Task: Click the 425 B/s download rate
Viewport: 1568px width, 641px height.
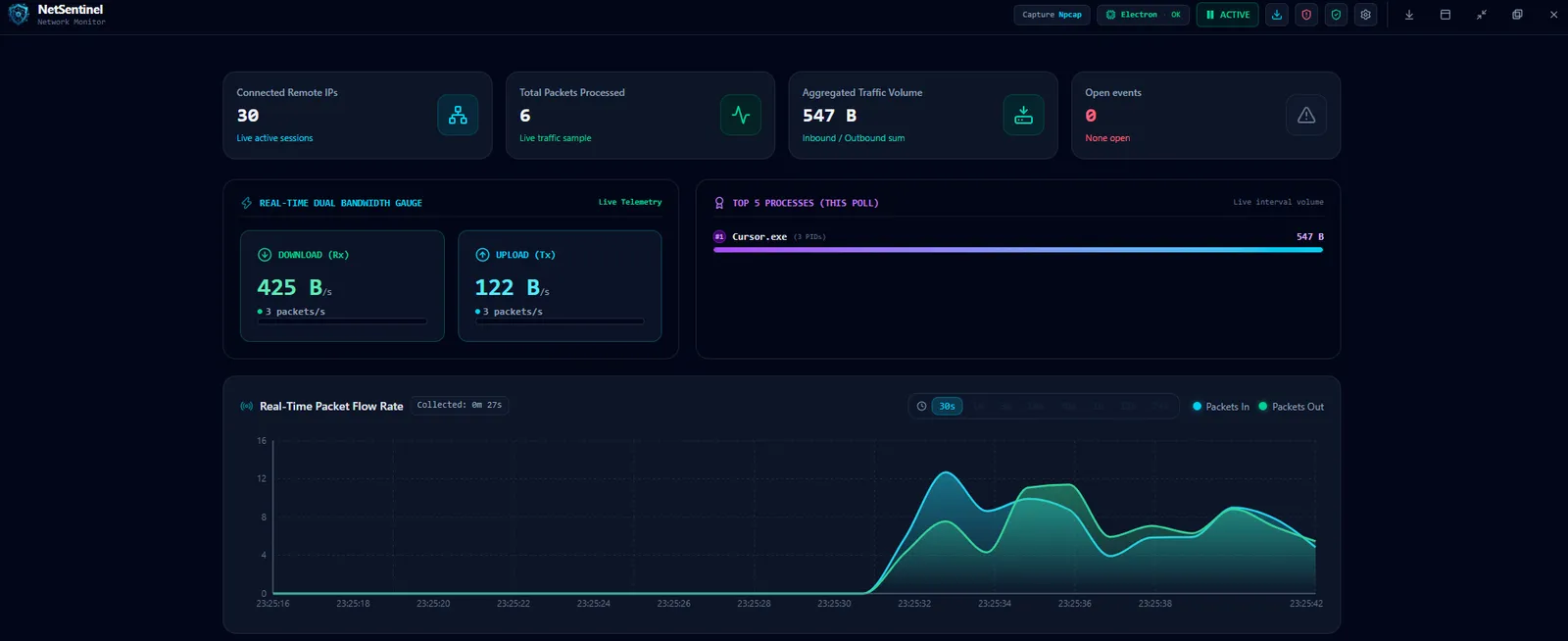Action: [294, 287]
